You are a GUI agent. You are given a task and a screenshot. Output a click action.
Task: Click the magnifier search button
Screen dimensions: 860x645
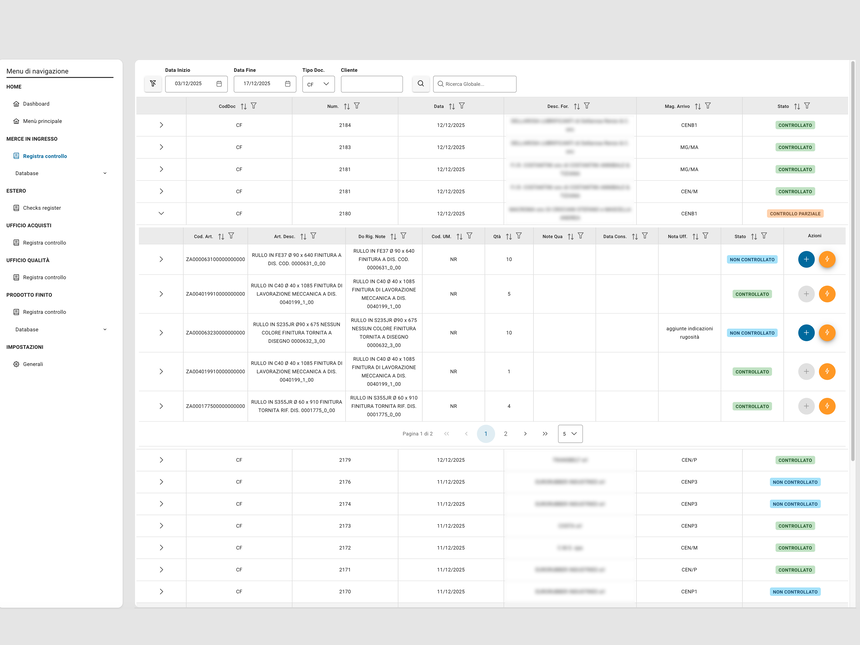click(x=421, y=84)
